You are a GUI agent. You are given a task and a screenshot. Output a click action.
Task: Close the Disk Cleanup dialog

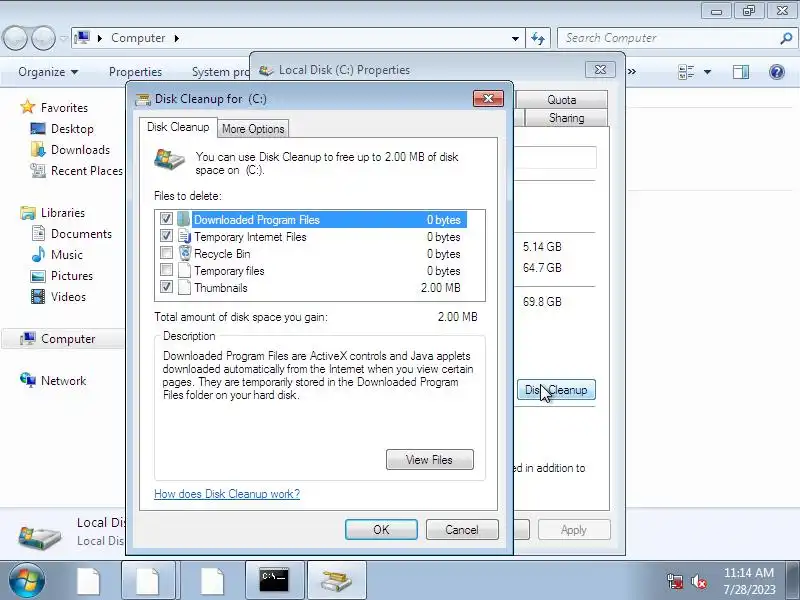(x=488, y=98)
